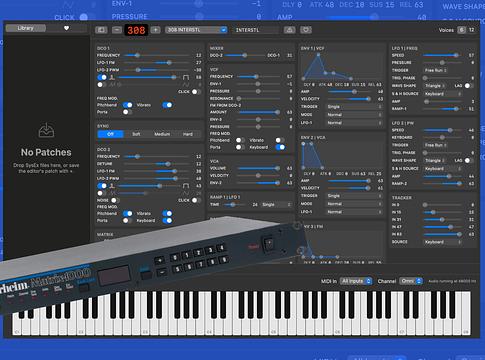The image size is (485, 360).
Task: Click the LFO 1 SPEED slider
Action: (441, 55)
